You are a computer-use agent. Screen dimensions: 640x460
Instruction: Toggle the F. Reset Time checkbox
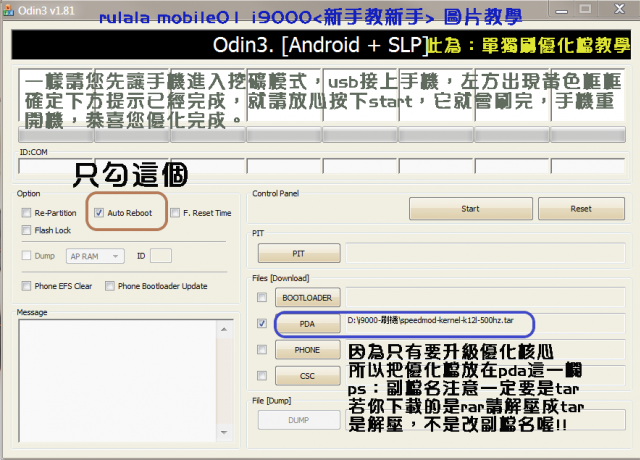[x=175, y=213]
